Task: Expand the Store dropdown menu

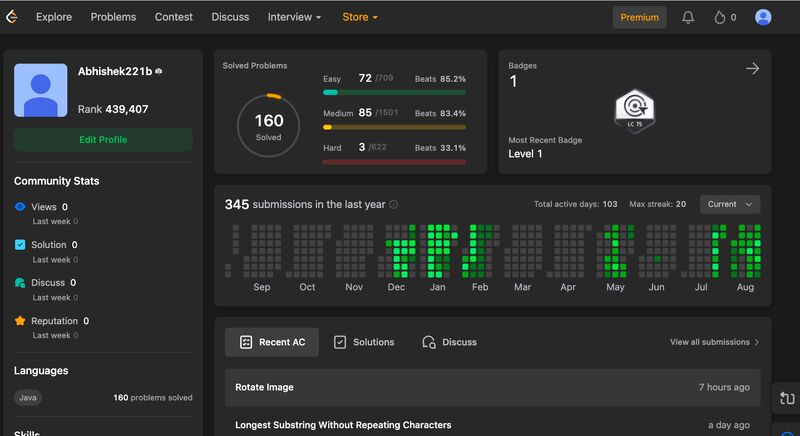Action: click(x=360, y=17)
